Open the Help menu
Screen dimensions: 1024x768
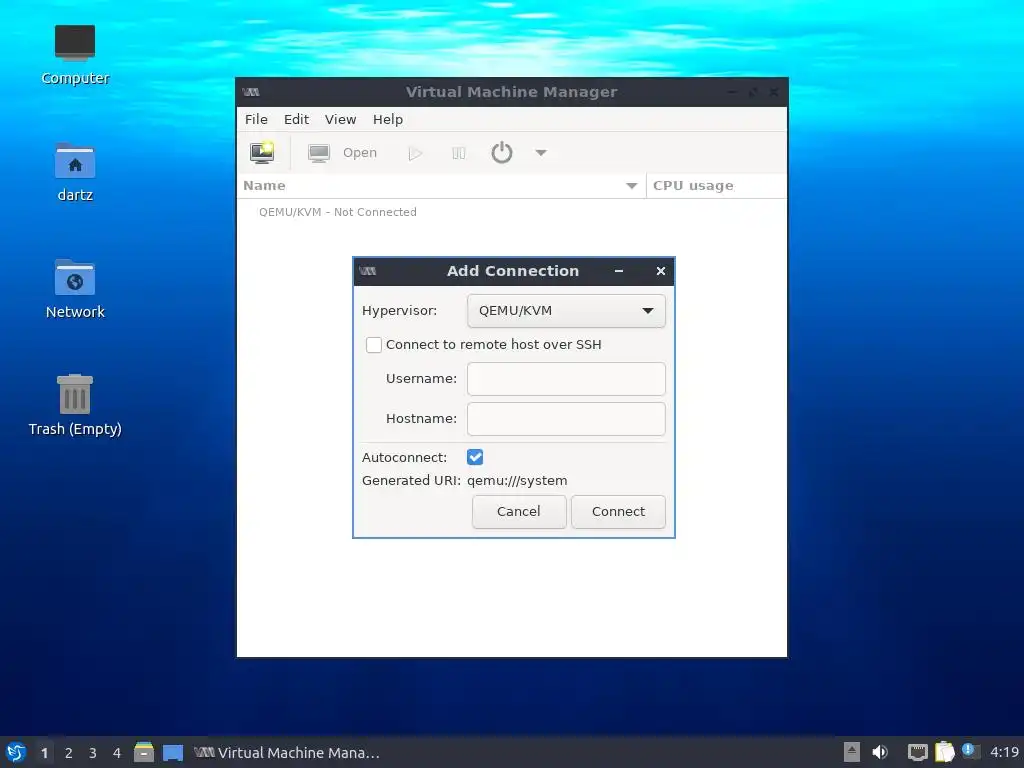pyautogui.click(x=388, y=120)
